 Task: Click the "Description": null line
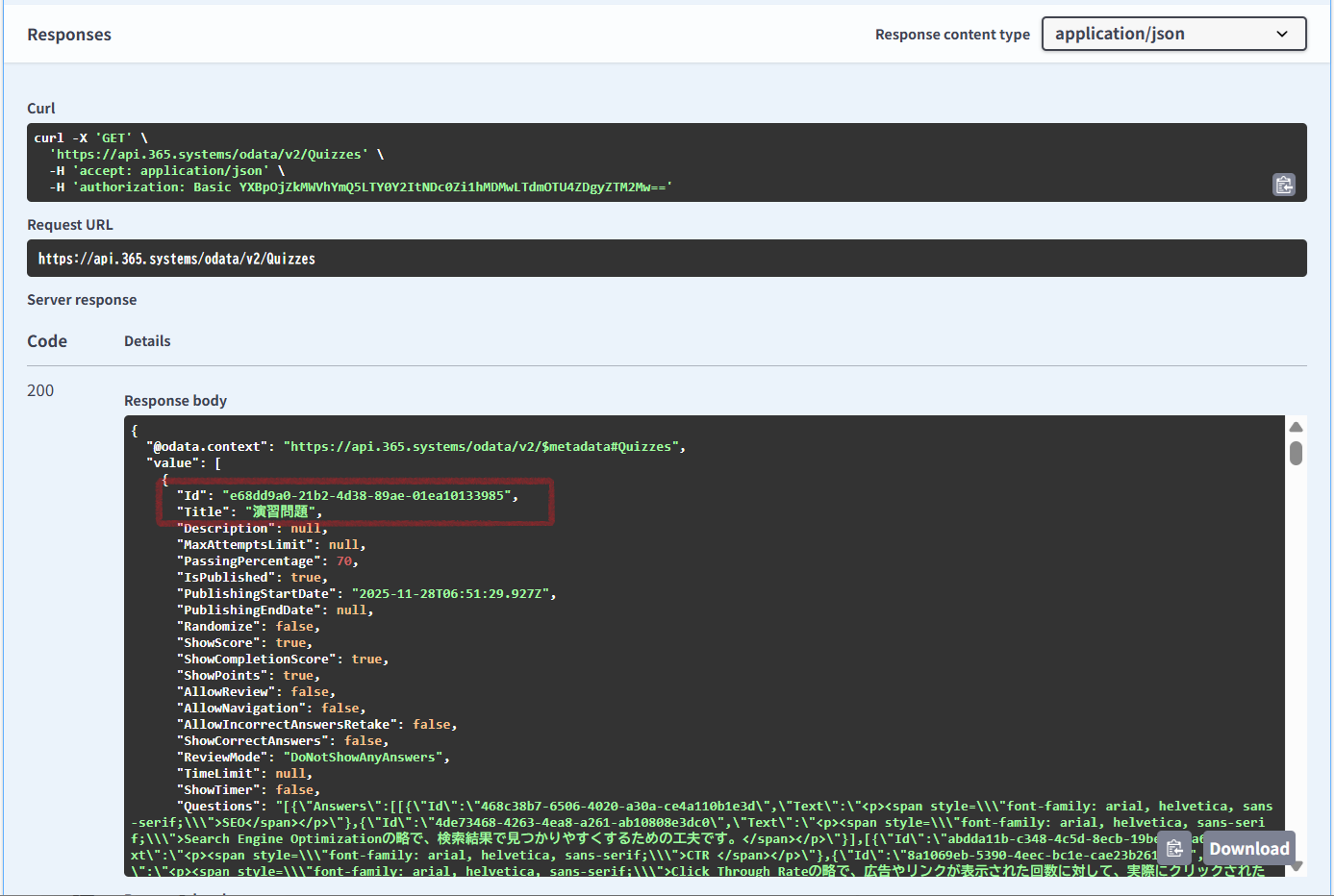pyautogui.click(x=252, y=529)
